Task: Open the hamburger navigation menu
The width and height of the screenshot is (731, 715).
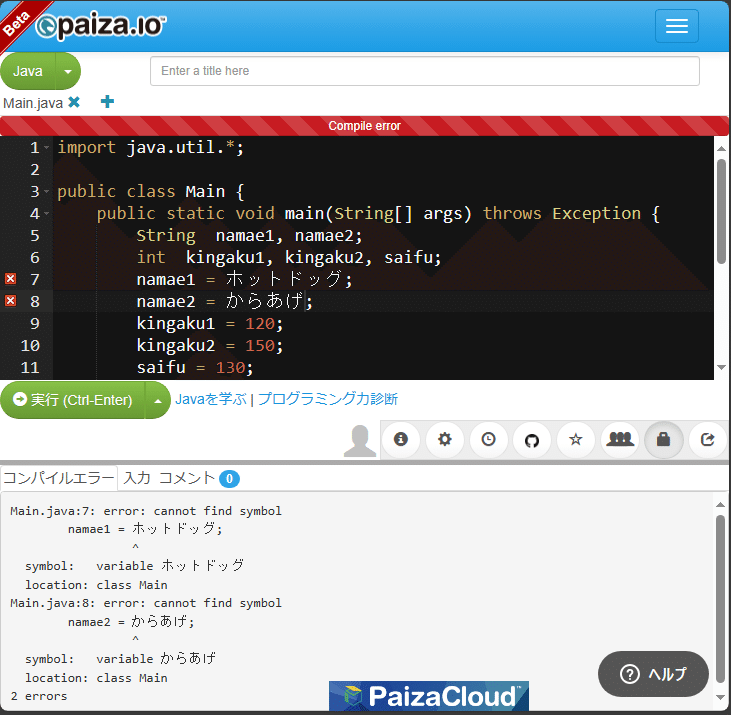Action: tap(676, 26)
